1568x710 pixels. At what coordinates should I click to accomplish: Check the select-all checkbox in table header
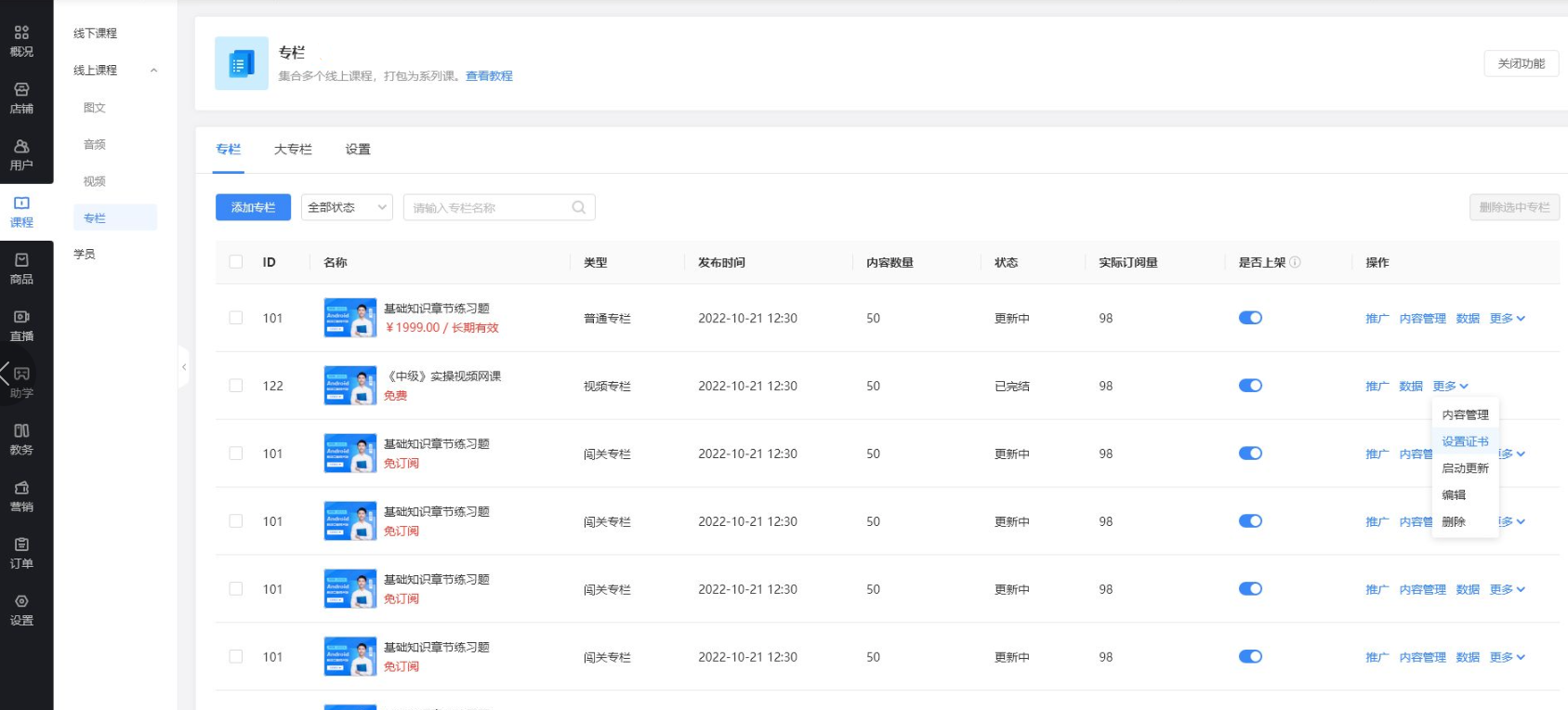[x=236, y=262]
